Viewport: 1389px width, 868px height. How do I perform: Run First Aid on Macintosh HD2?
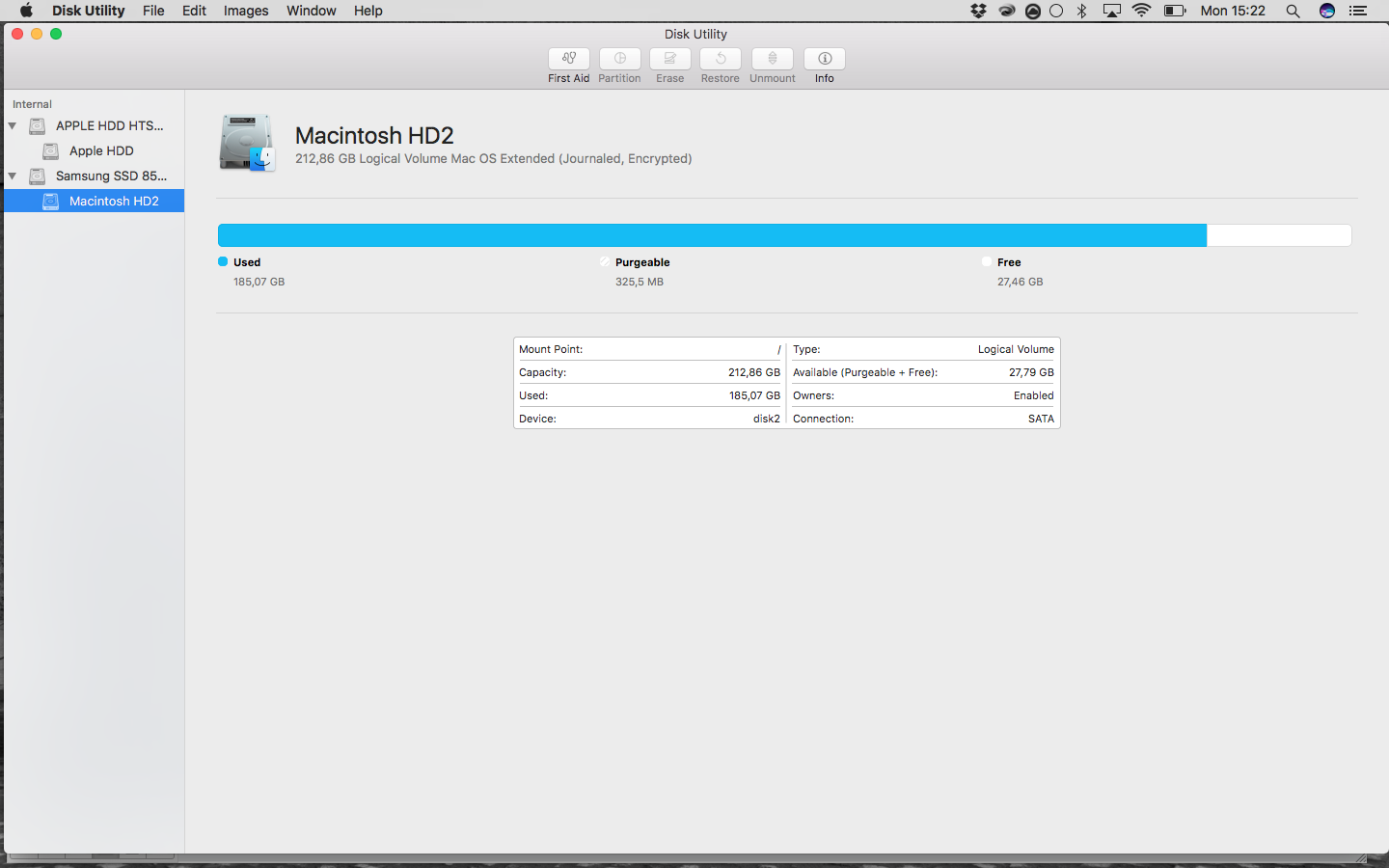(x=568, y=65)
